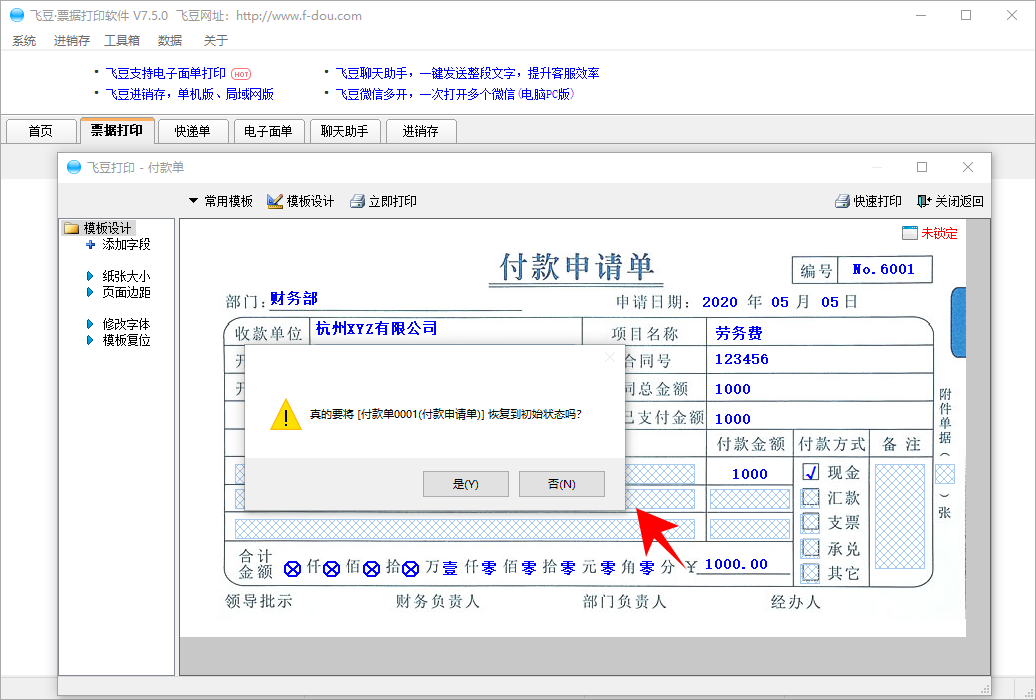This screenshot has width=1036, height=700.
Task: Toggle the 现金 payment checkbox
Action: point(811,472)
